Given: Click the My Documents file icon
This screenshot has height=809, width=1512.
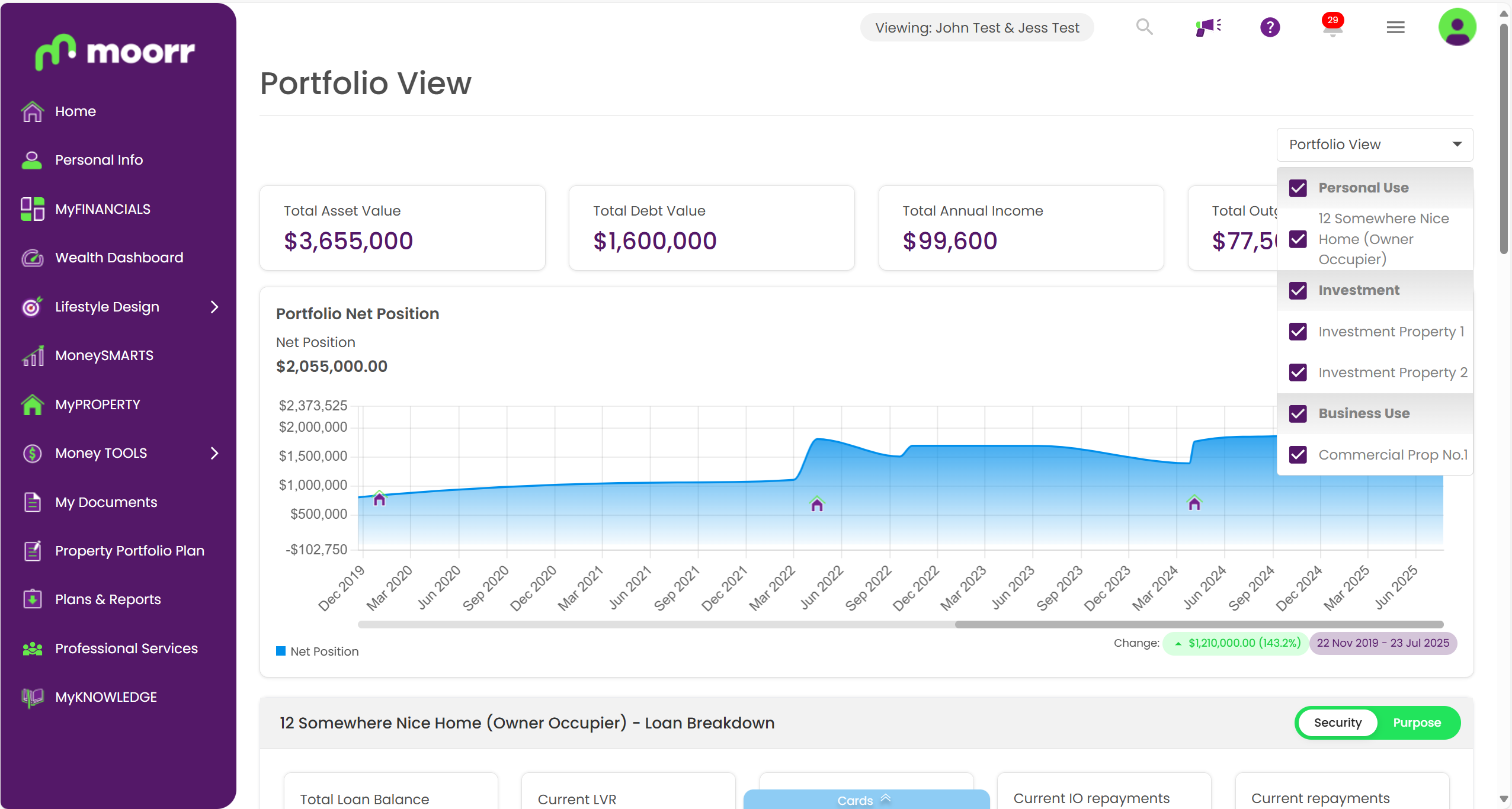Looking at the screenshot, I should [32, 502].
